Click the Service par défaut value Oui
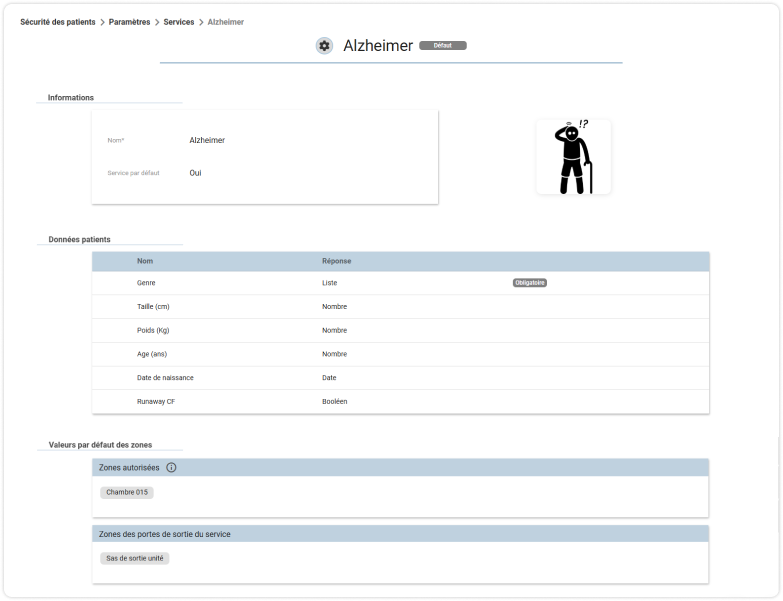The image size is (783, 601). tap(195, 173)
